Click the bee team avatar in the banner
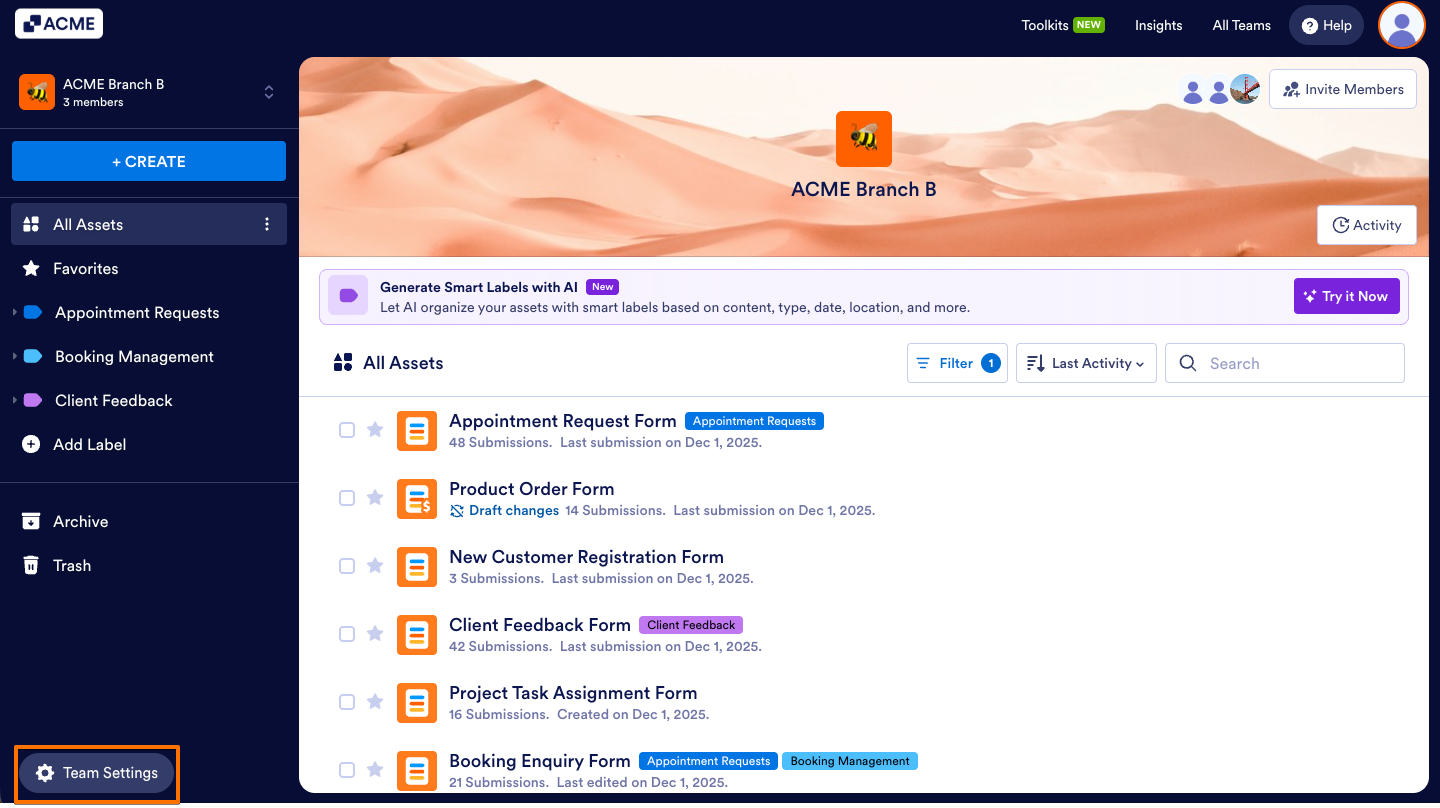The width and height of the screenshot is (1440, 808). [x=864, y=139]
